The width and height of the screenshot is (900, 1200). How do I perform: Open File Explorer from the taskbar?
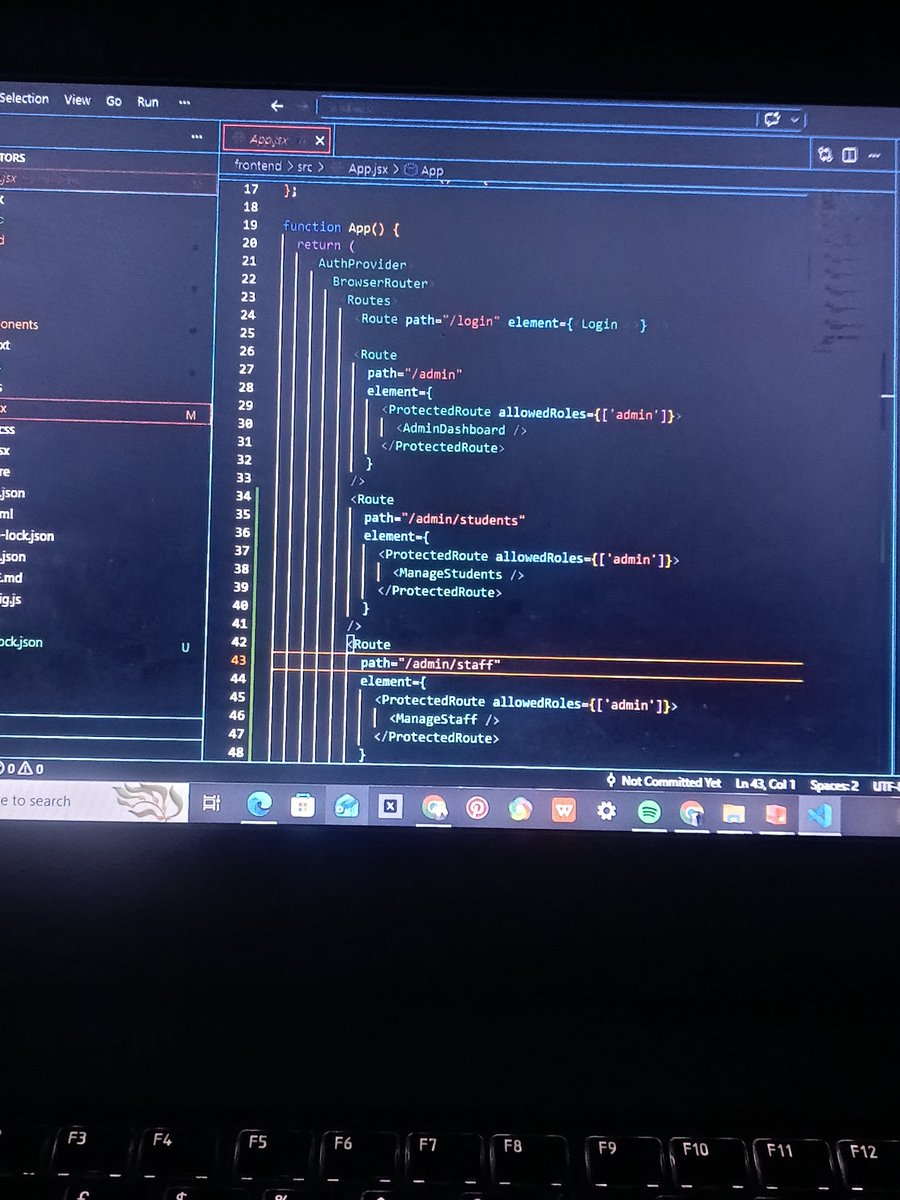point(734,813)
